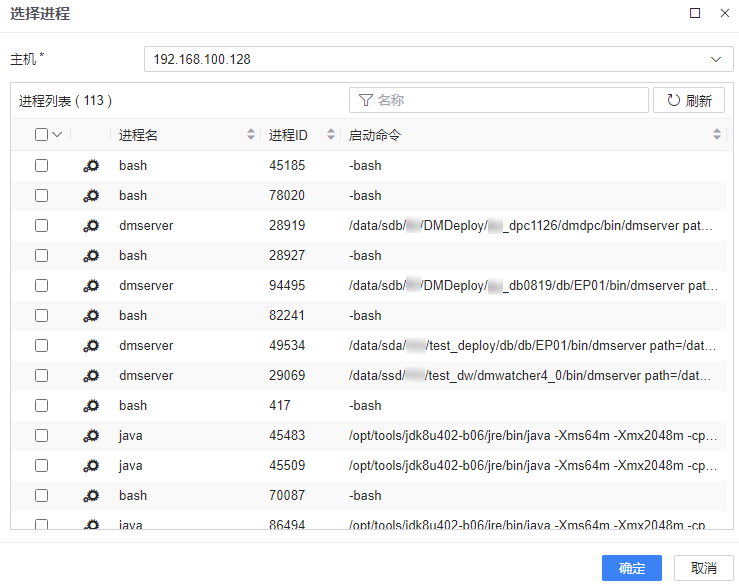Tick checkbox for bash process 70087
Image resolution: width=739 pixels, height=586 pixels.
point(41,495)
